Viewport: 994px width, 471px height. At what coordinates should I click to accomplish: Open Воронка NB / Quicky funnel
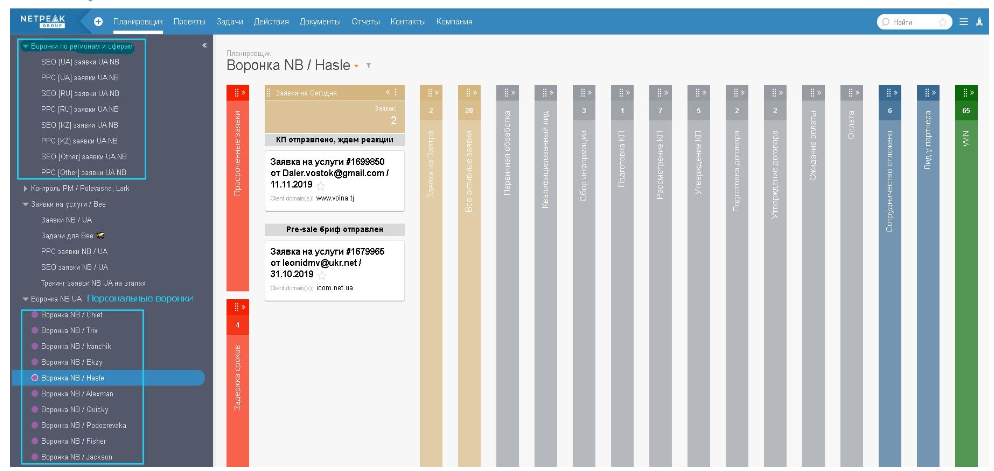[74, 410]
